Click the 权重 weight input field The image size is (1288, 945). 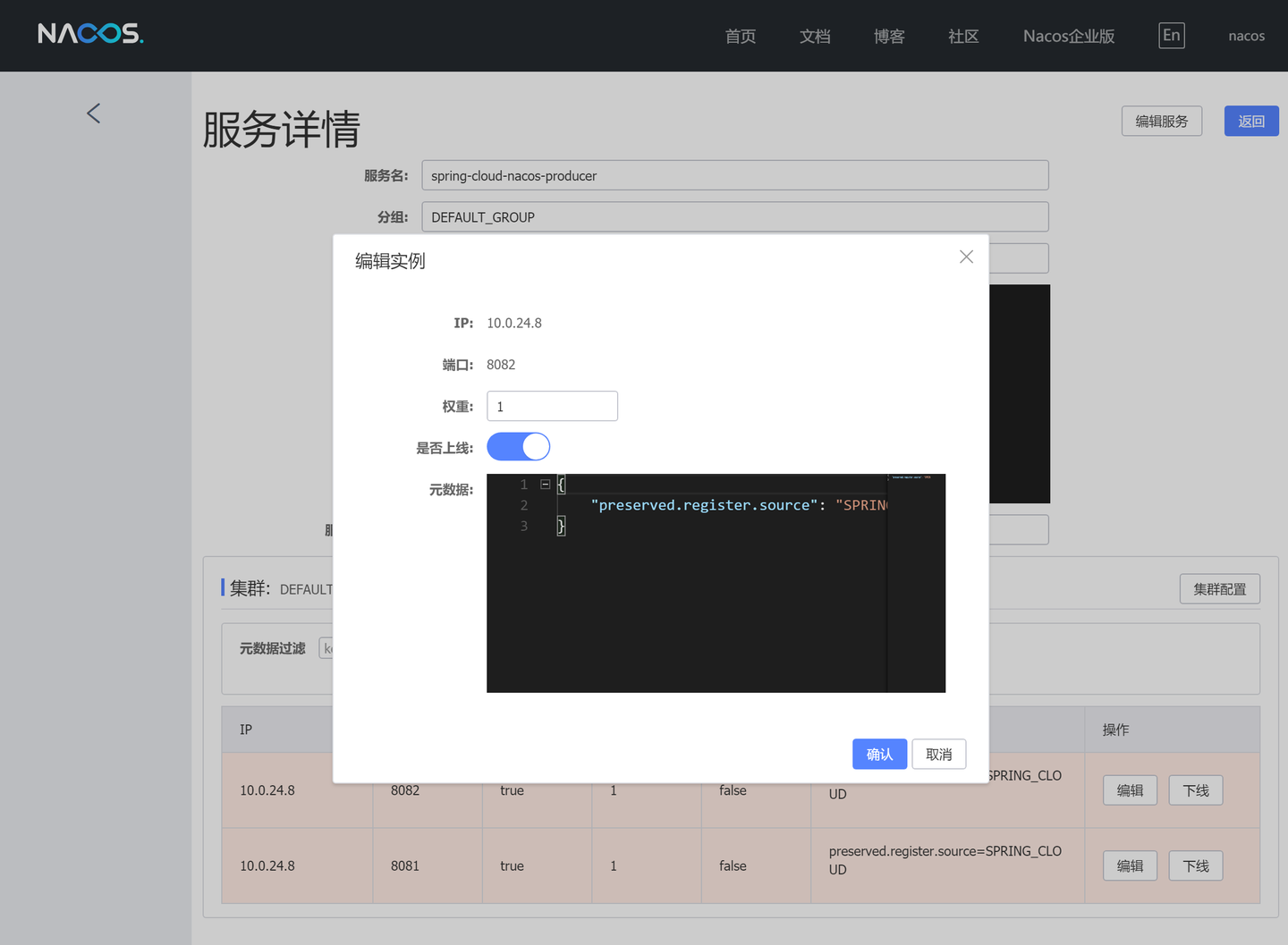552,406
